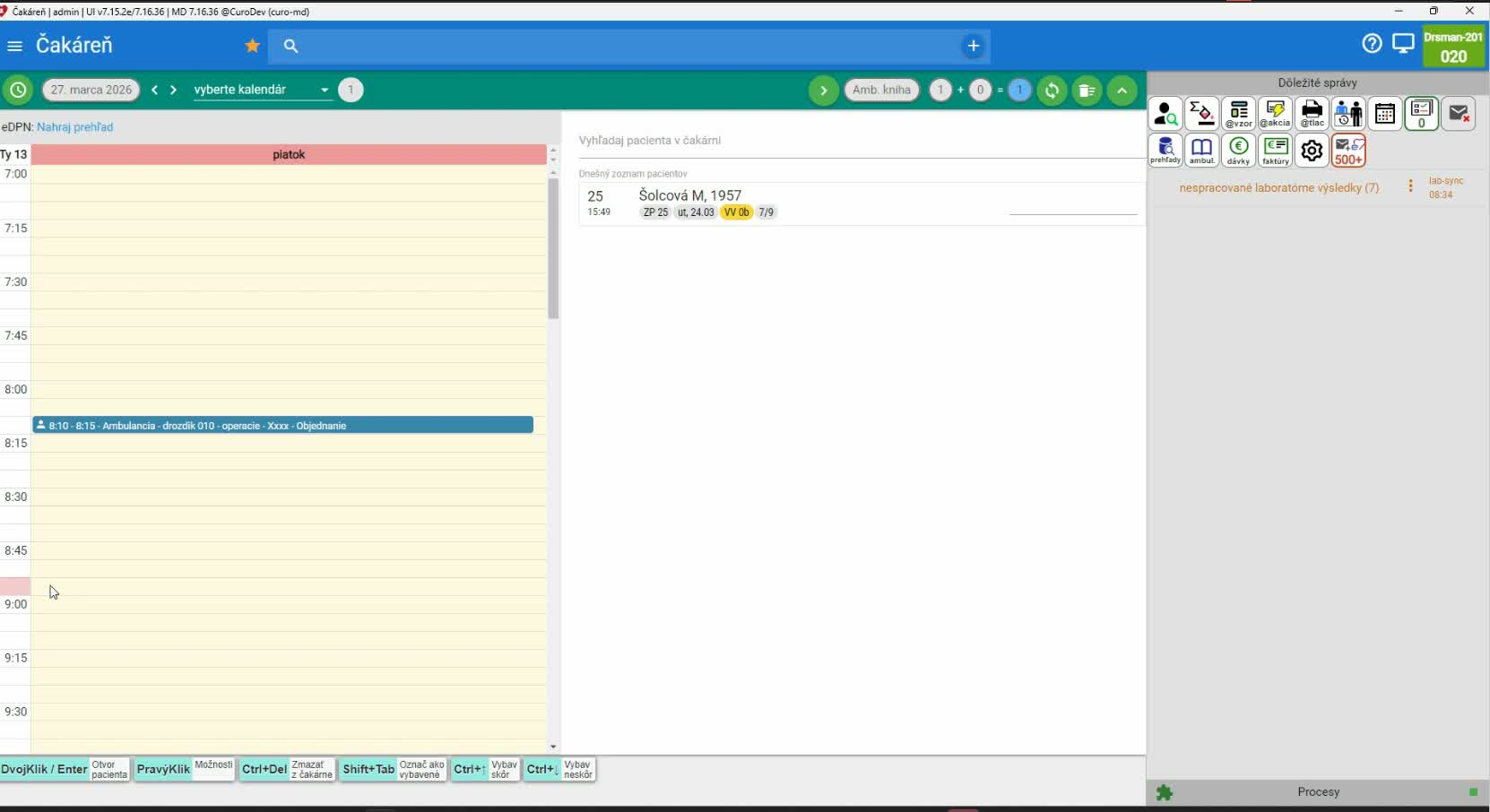Click the refresh waiting room icon
This screenshot has height=812, width=1490.
[x=1052, y=91]
